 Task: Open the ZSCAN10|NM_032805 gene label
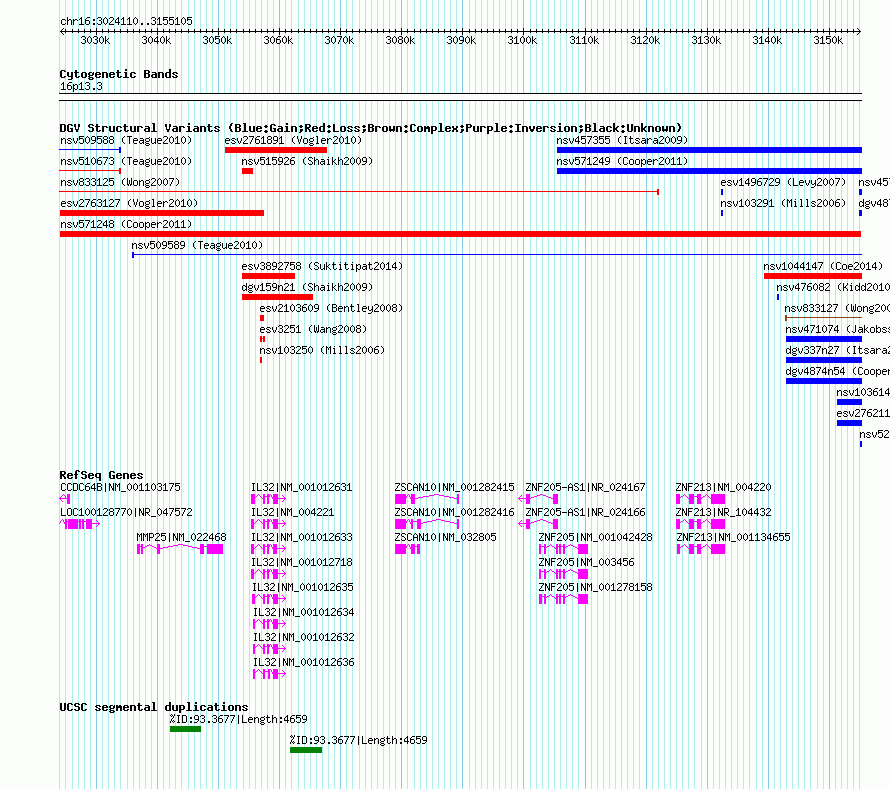(446, 537)
